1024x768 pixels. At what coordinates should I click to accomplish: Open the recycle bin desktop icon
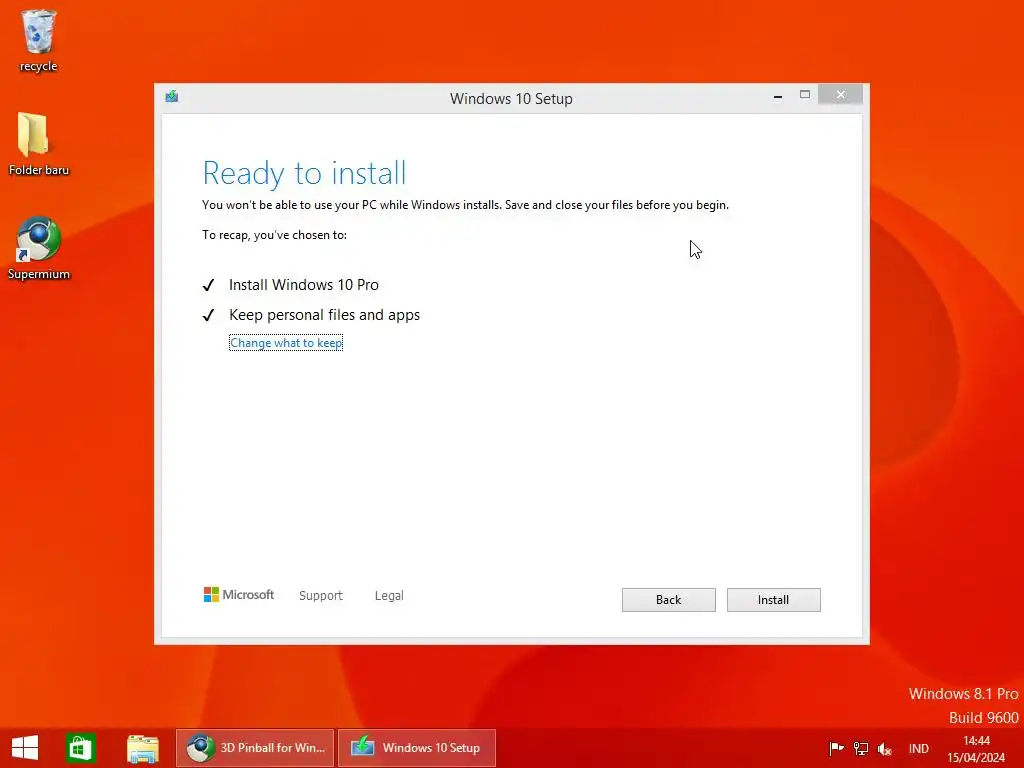click(38, 39)
